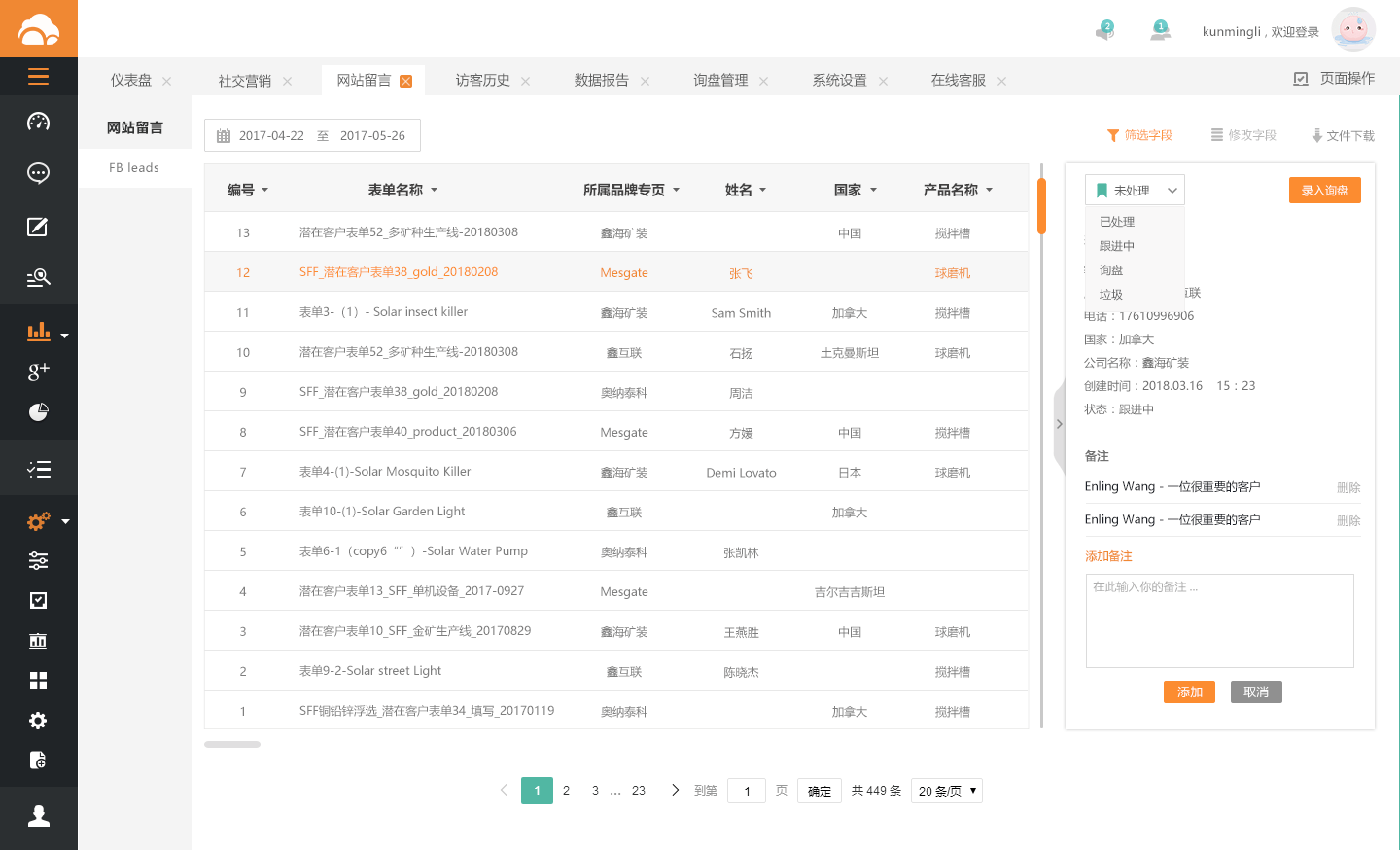
Task: Toggle the hamburger menu icon
Action: click(x=39, y=77)
